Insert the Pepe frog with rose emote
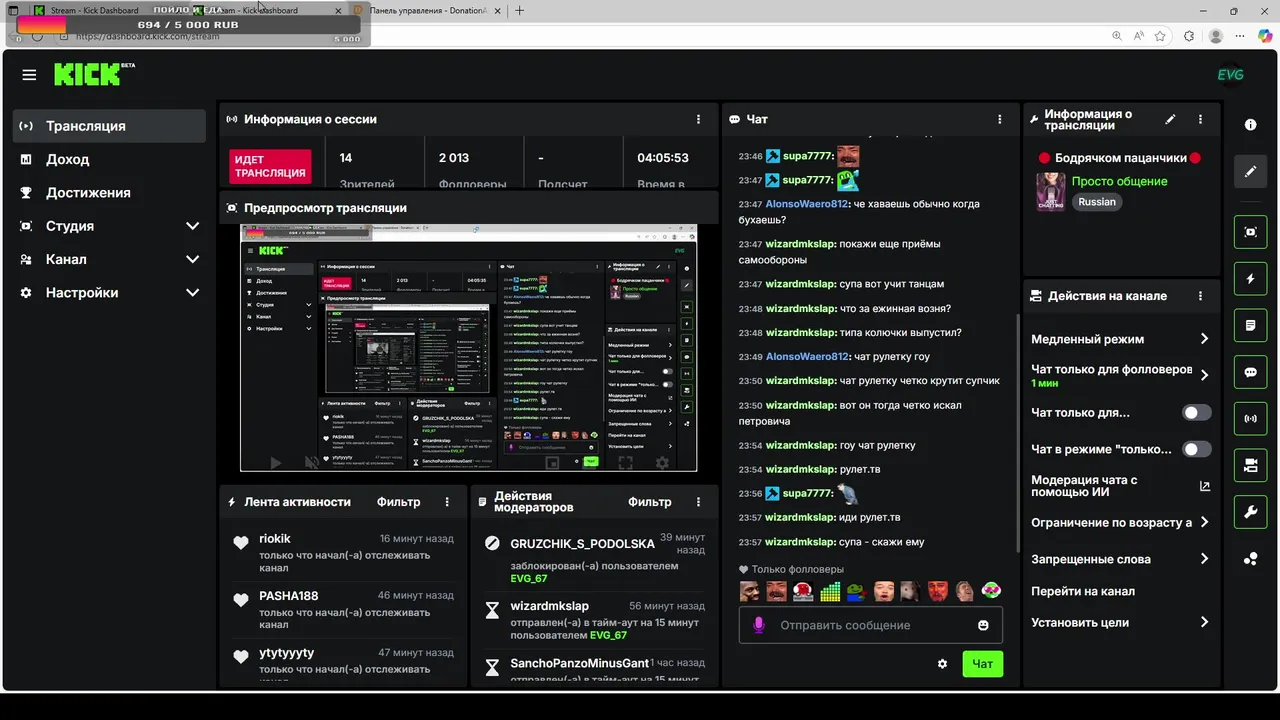 (x=857, y=591)
